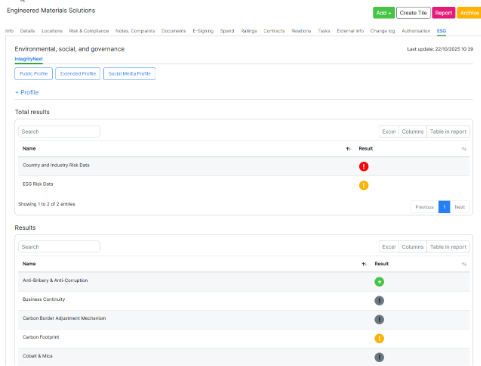This screenshot has height=366, width=481.
Task: Open the Social Media Profile button
Action: (129, 74)
